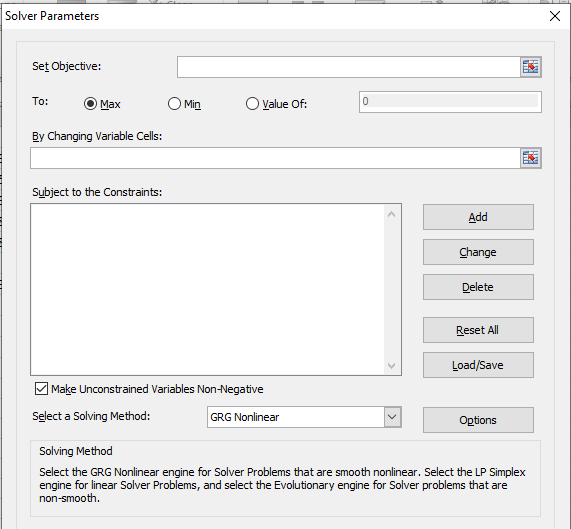Open solver Options
Viewport: 571px width, 529px height.
[478, 420]
